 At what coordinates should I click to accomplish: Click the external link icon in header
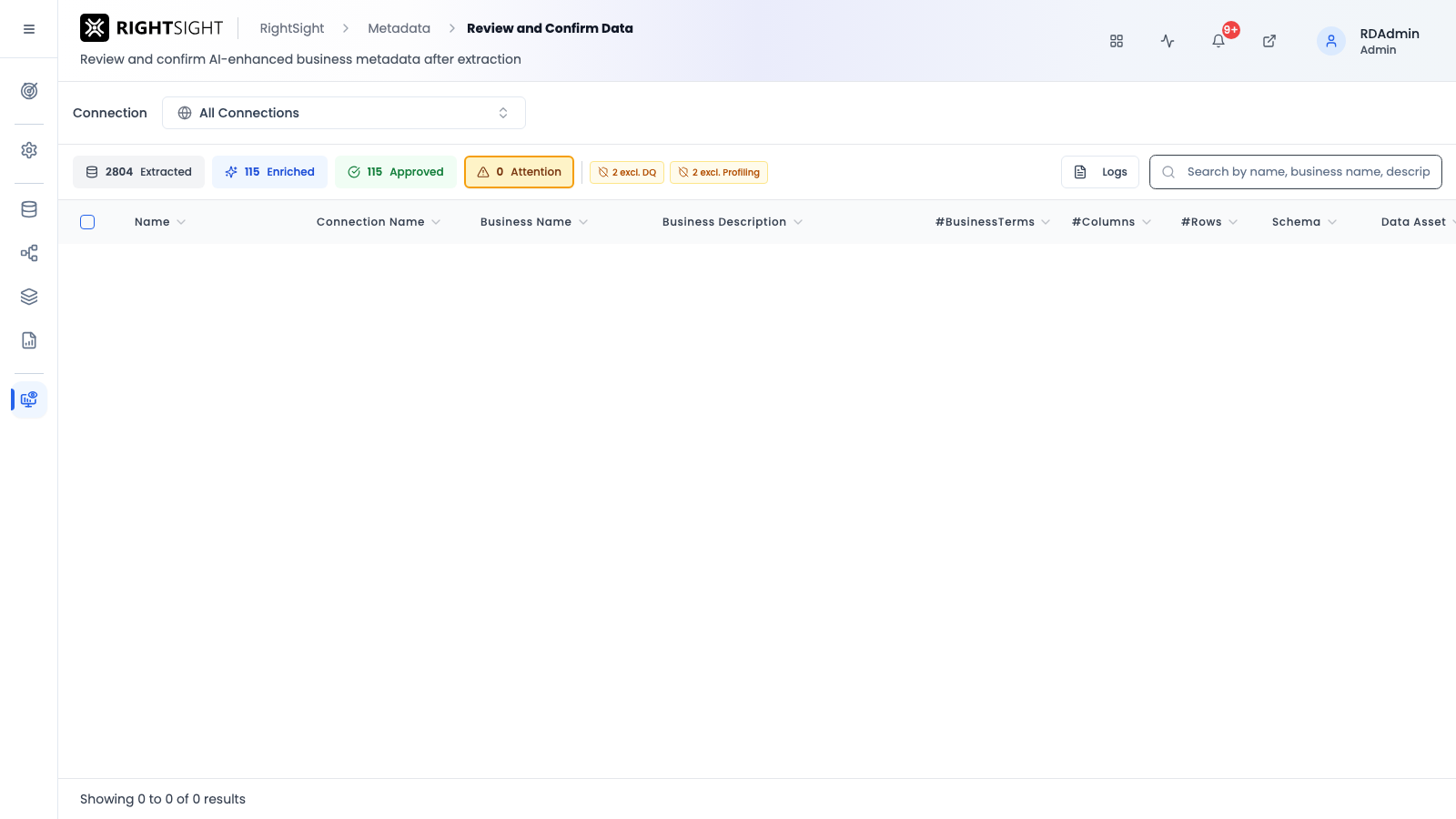point(1269,41)
